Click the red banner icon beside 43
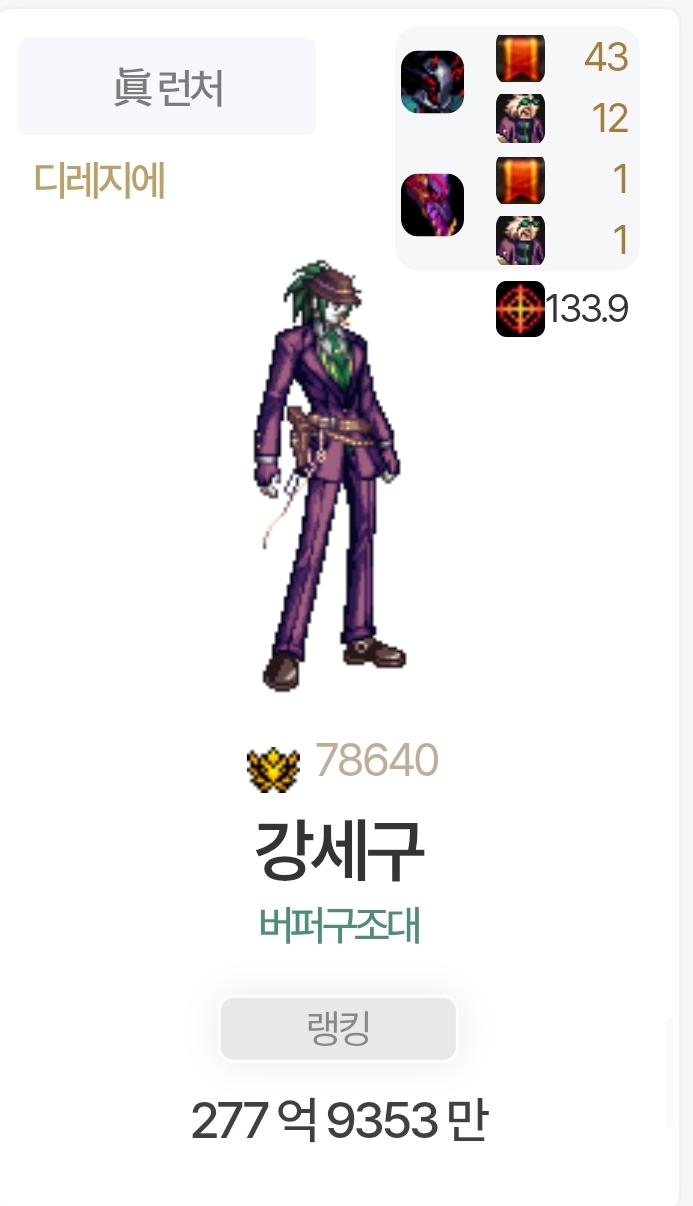The image size is (693, 1206). click(520, 58)
